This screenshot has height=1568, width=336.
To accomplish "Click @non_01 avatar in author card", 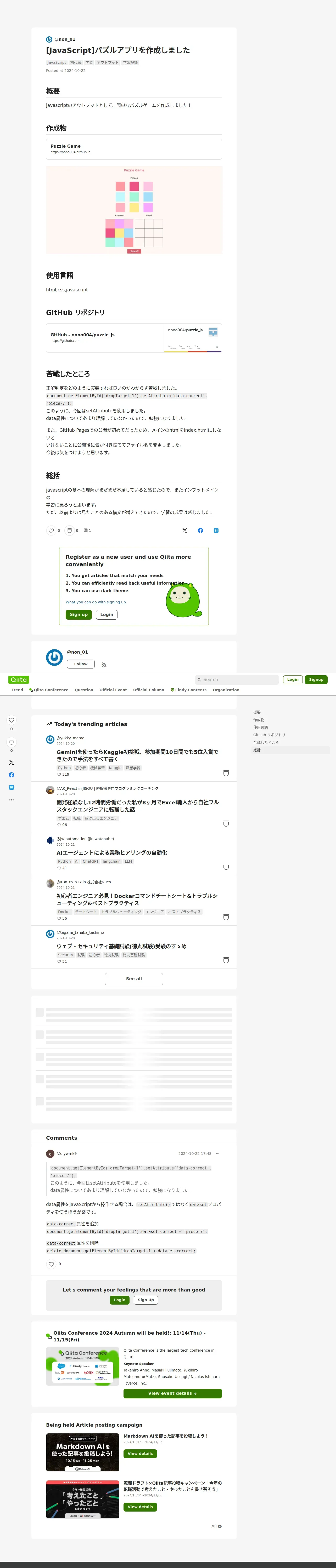I will [x=54, y=658].
